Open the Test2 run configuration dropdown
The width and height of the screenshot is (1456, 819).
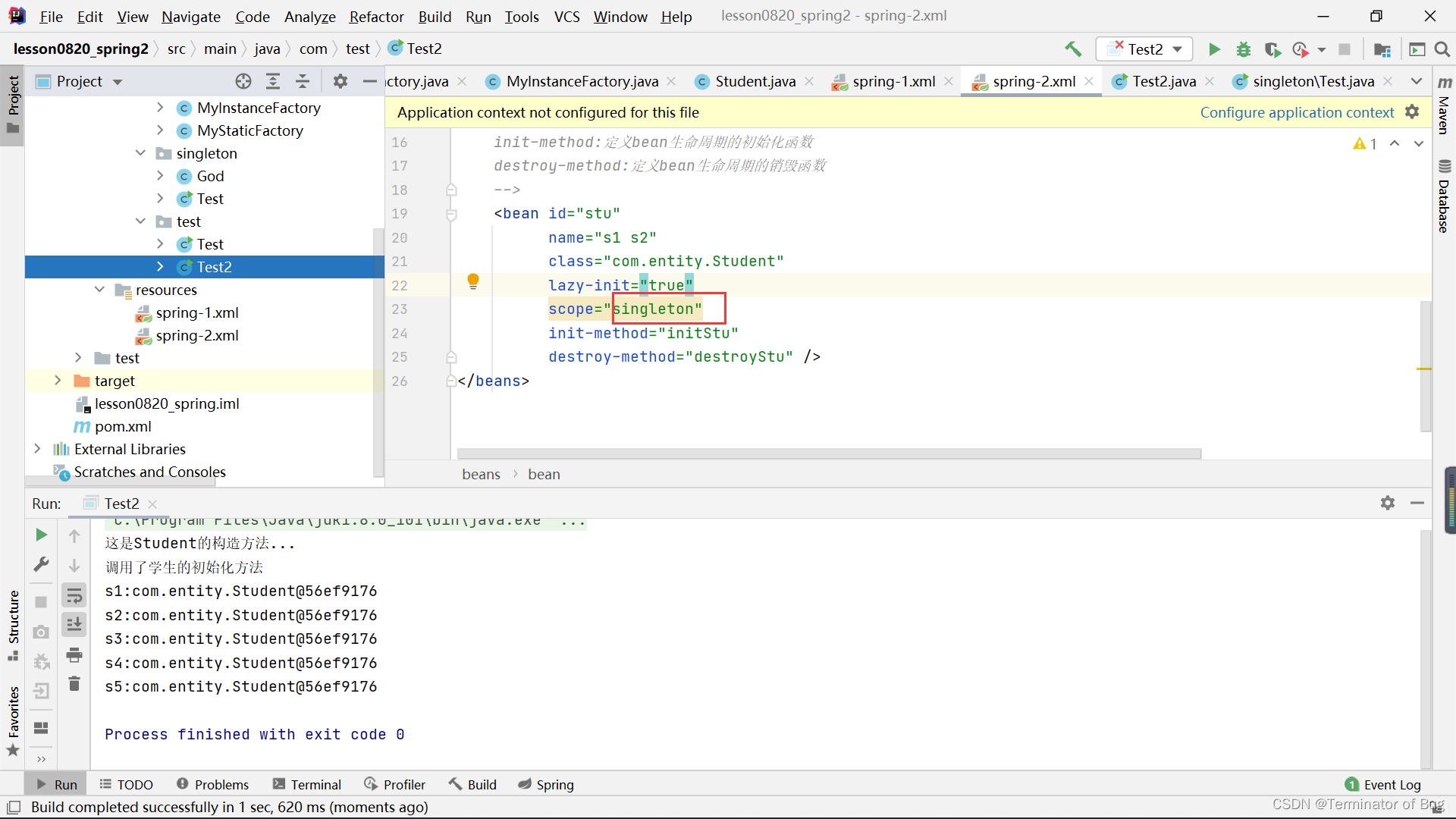click(x=1144, y=49)
